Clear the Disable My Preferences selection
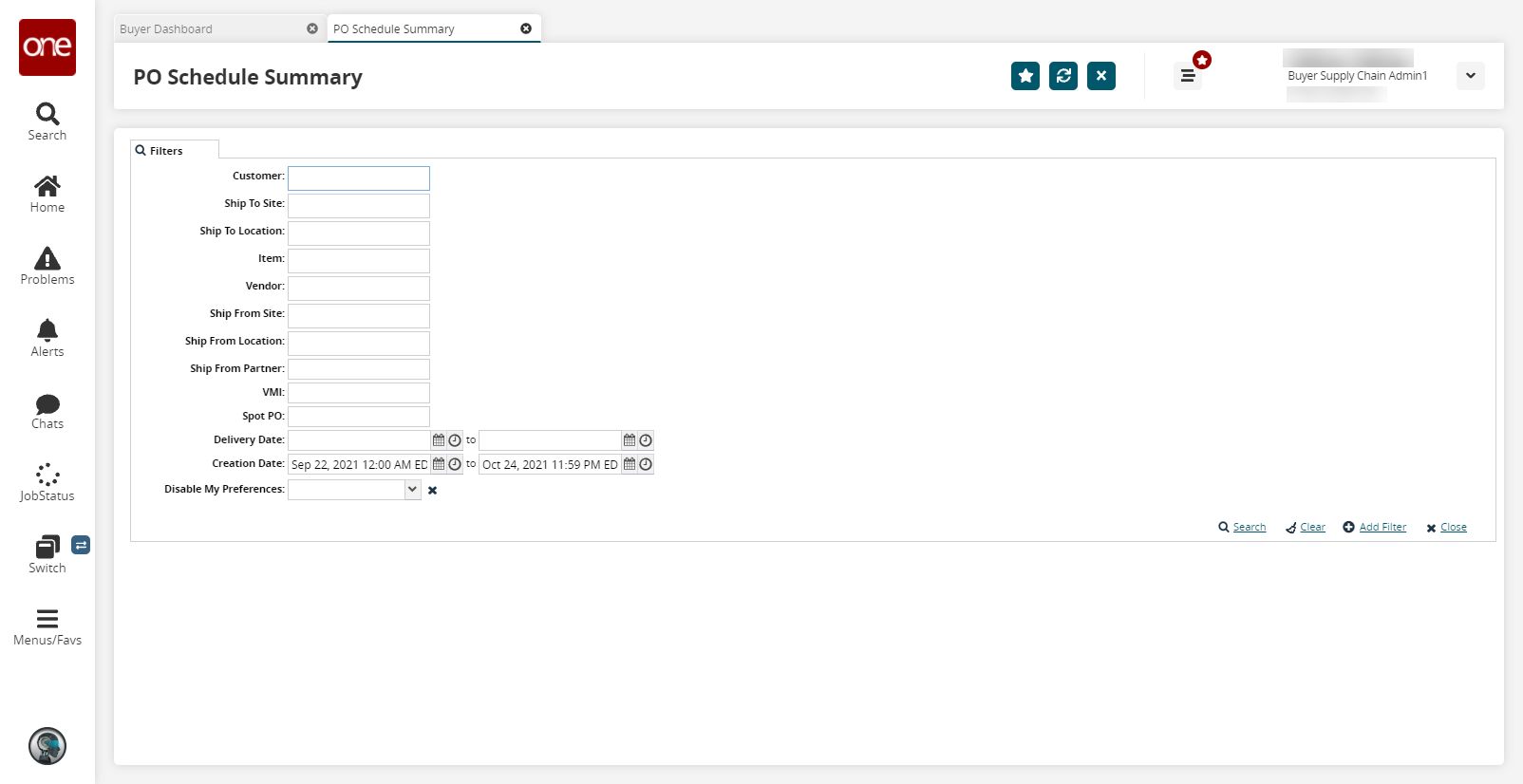The width and height of the screenshot is (1523, 784). [x=432, y=491]
